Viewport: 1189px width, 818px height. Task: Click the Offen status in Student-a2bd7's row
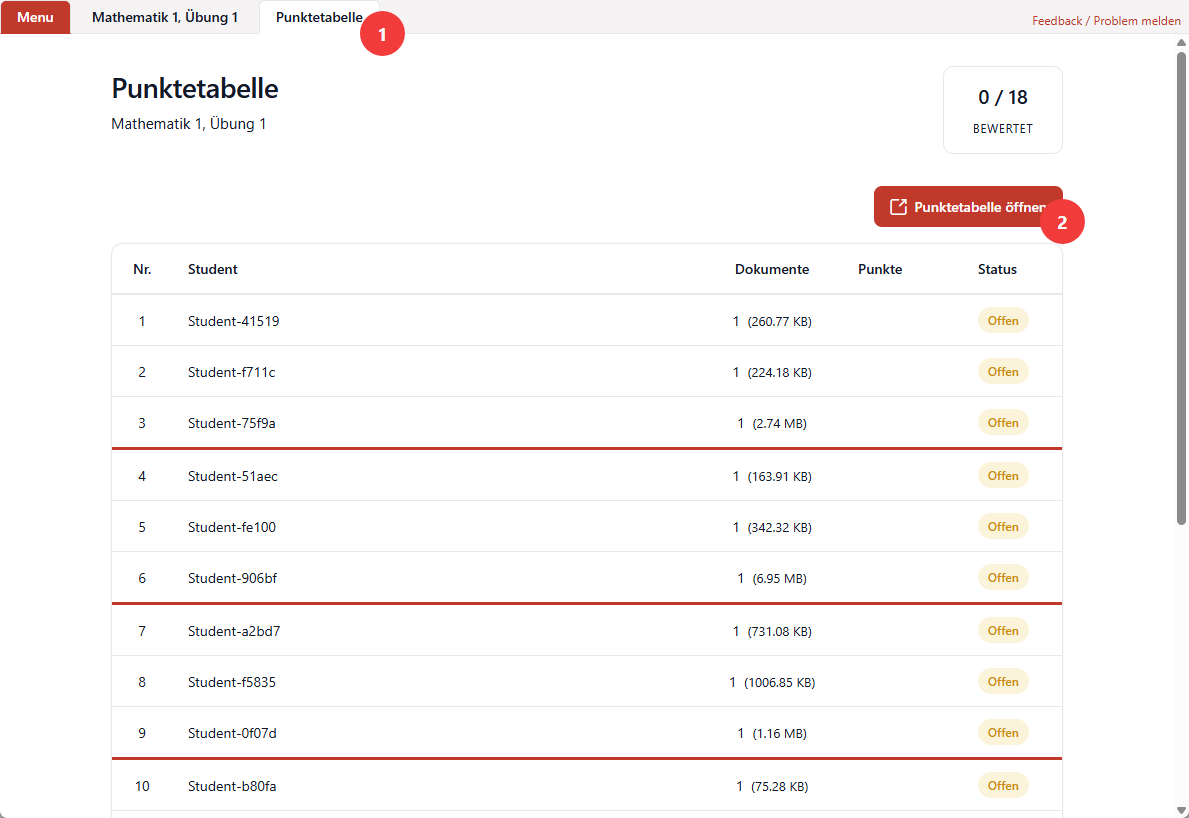[1002, 630]
